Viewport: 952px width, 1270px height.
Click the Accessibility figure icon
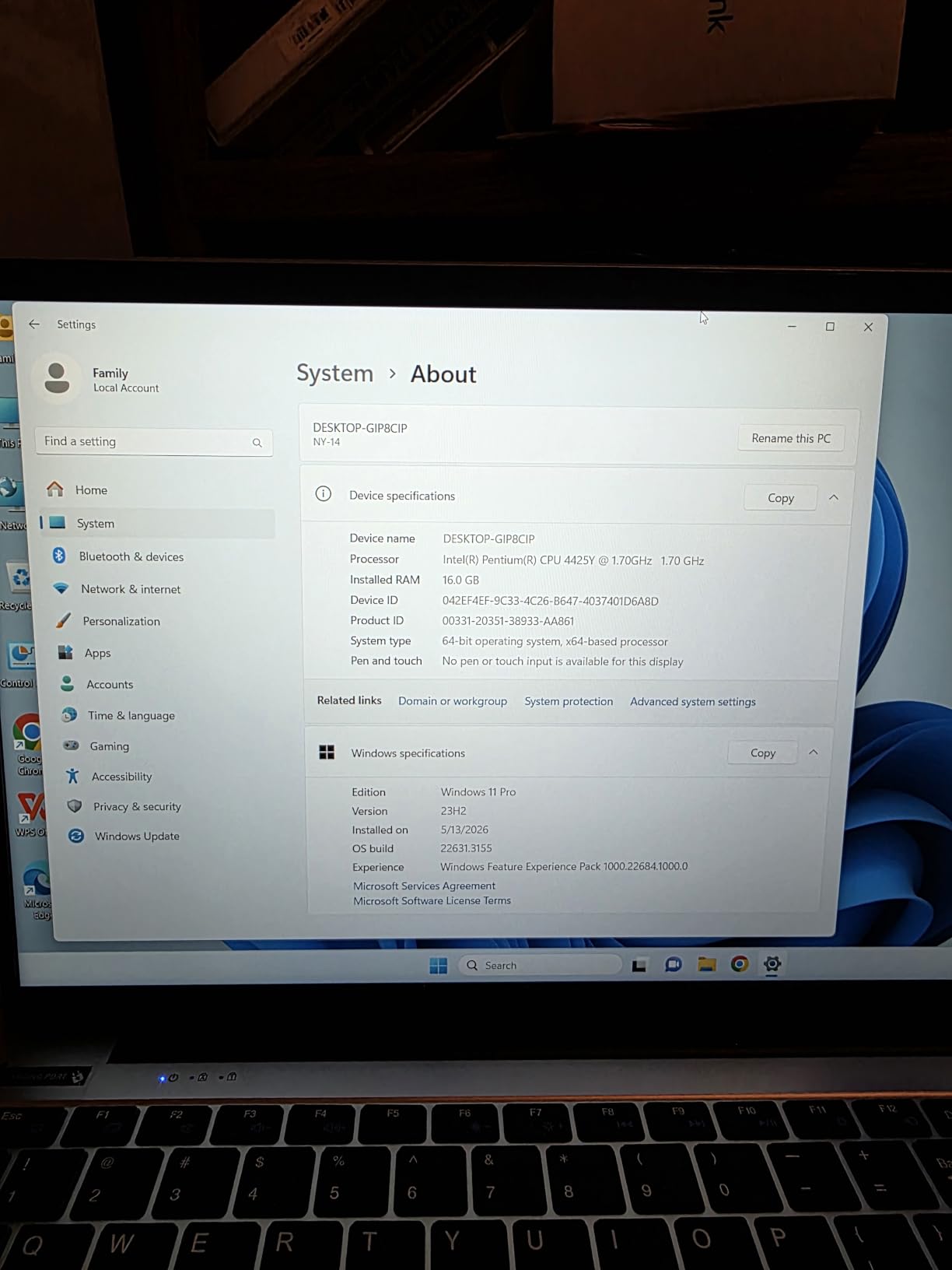pos(72,776)
